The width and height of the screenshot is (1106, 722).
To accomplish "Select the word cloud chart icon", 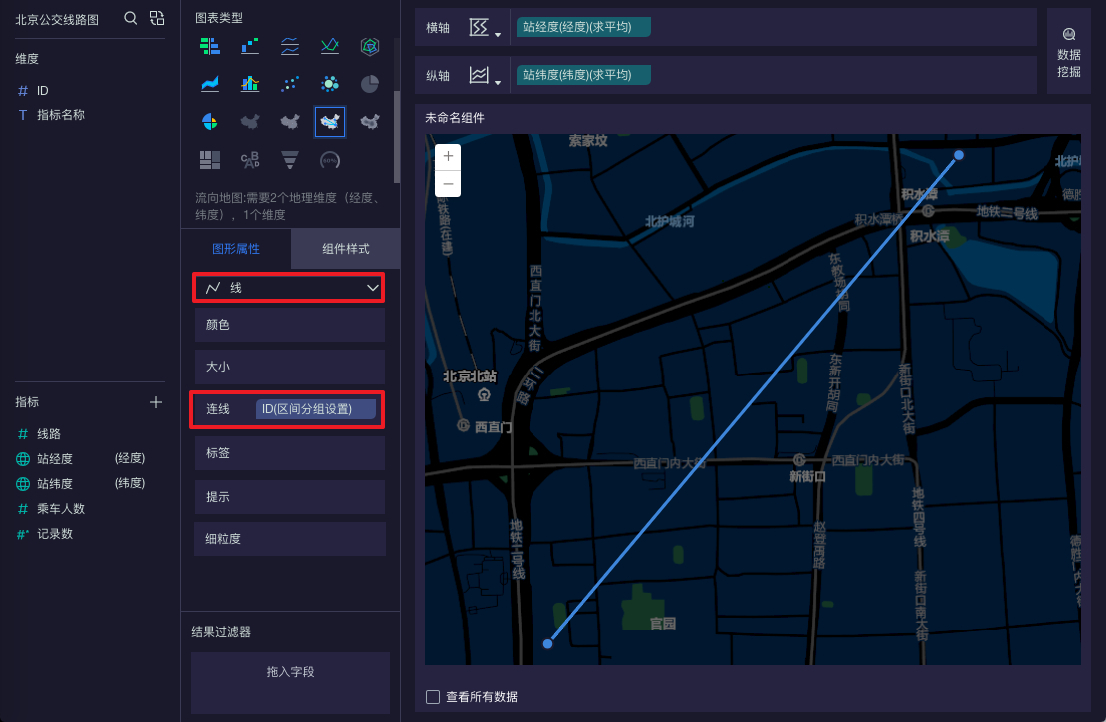I will [x=250, y=160].
